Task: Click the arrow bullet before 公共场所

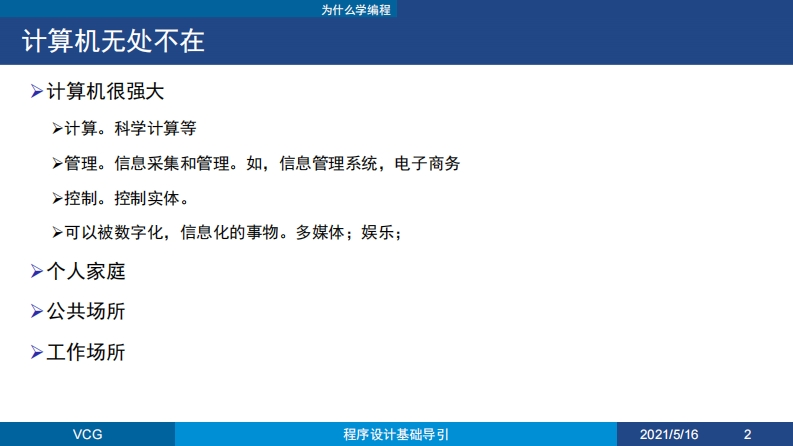Action: [37, 311]
